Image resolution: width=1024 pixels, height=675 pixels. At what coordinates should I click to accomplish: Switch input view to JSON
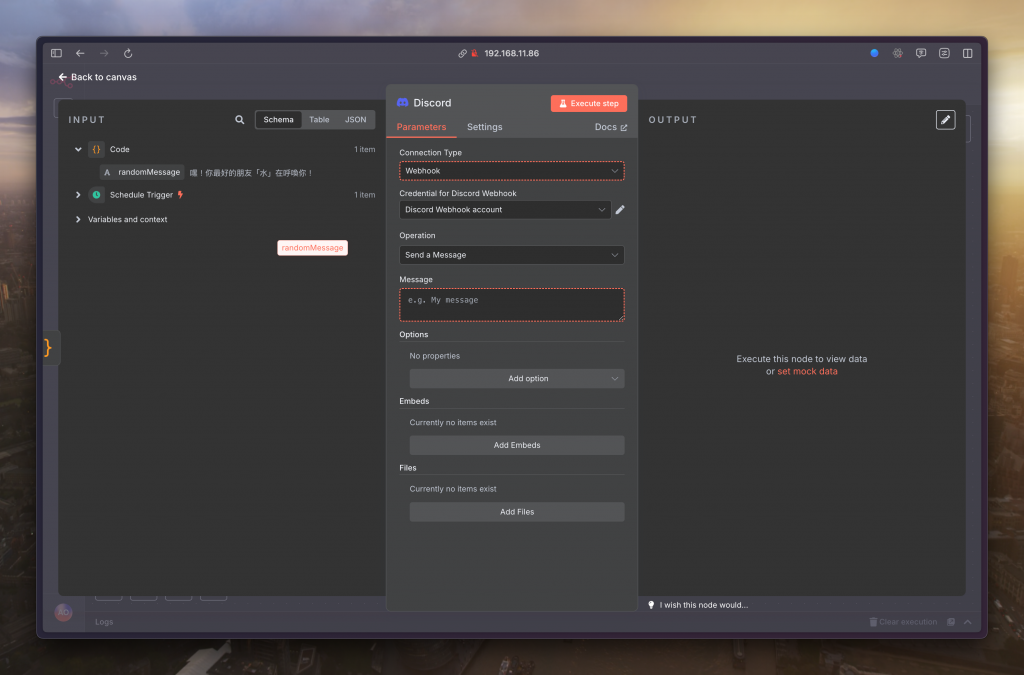(x=355, y=119)
